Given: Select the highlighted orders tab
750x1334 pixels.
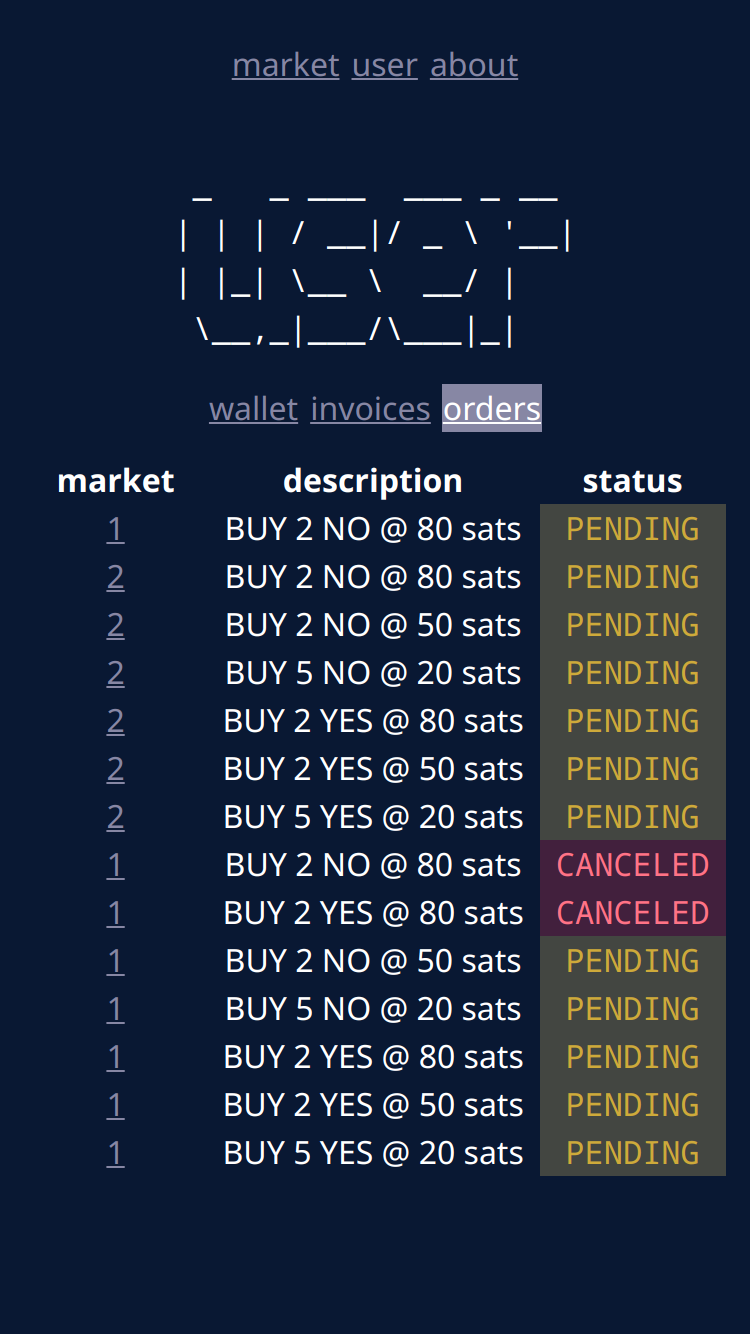Looking at the screenshot, I should (x=492, y=409).
